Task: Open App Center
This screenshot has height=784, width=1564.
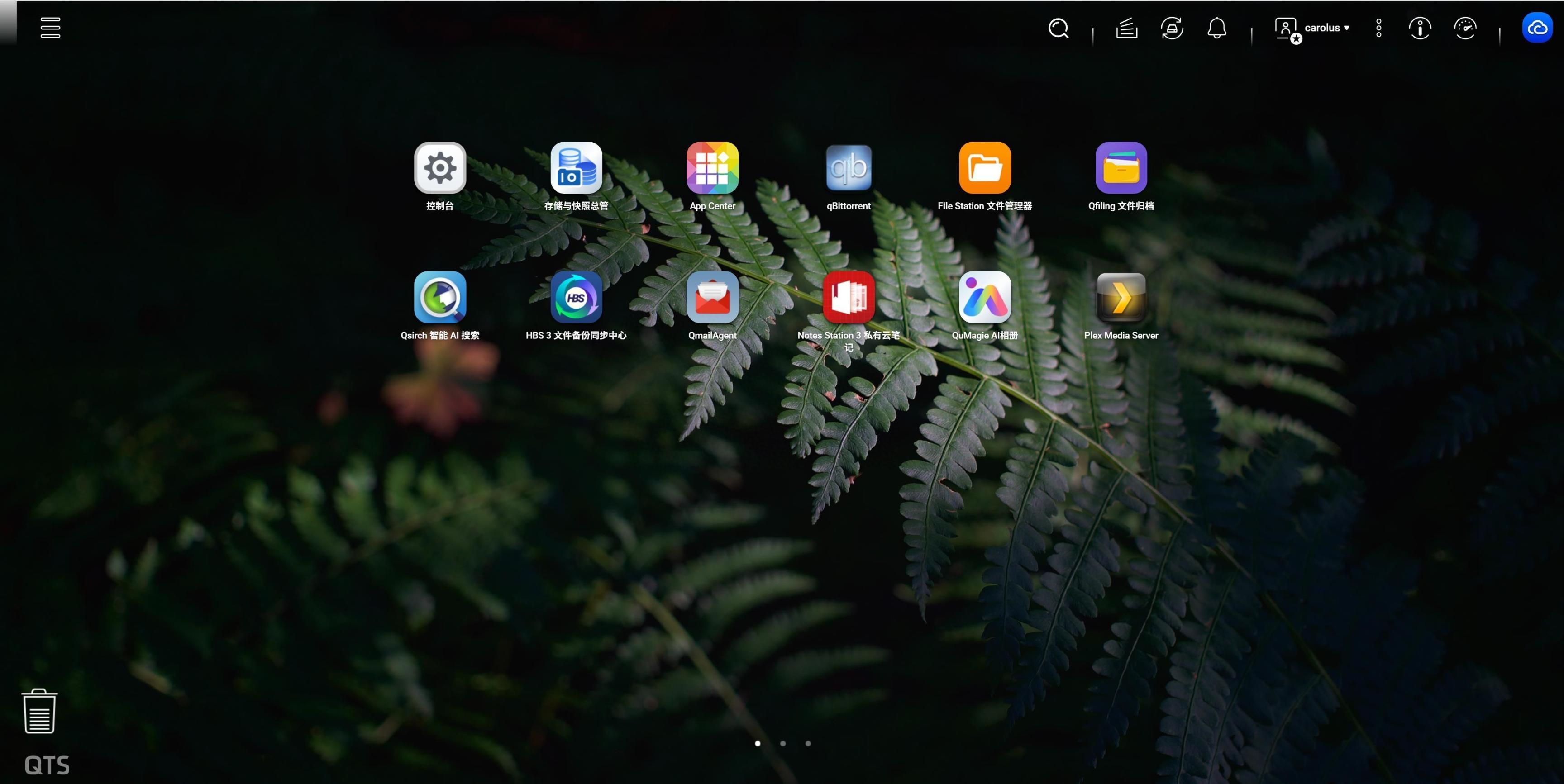Action: pos(712,167)
